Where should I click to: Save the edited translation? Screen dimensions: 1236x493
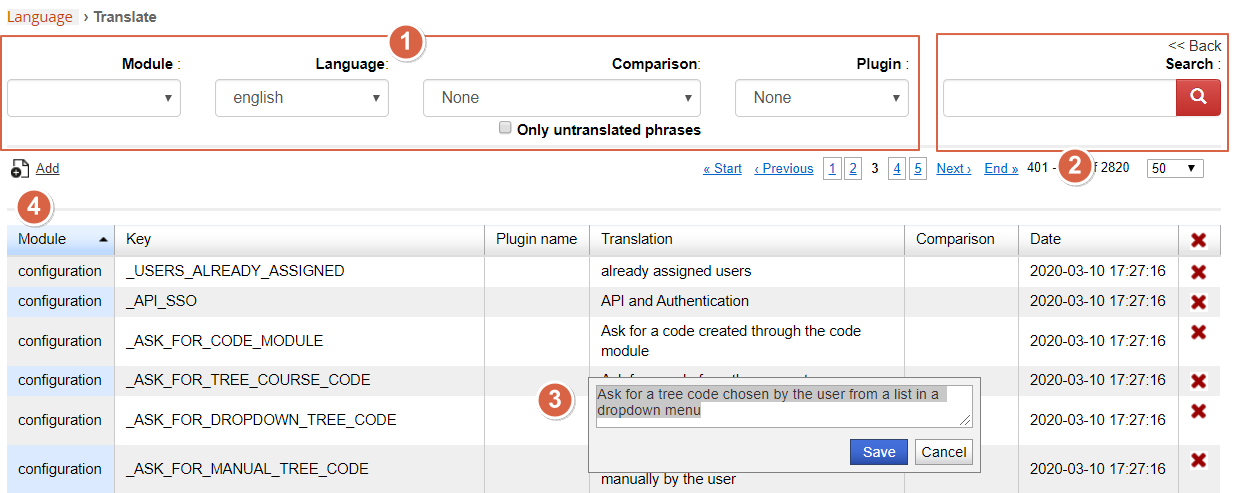pyautogui.click(x=879, y=452)
